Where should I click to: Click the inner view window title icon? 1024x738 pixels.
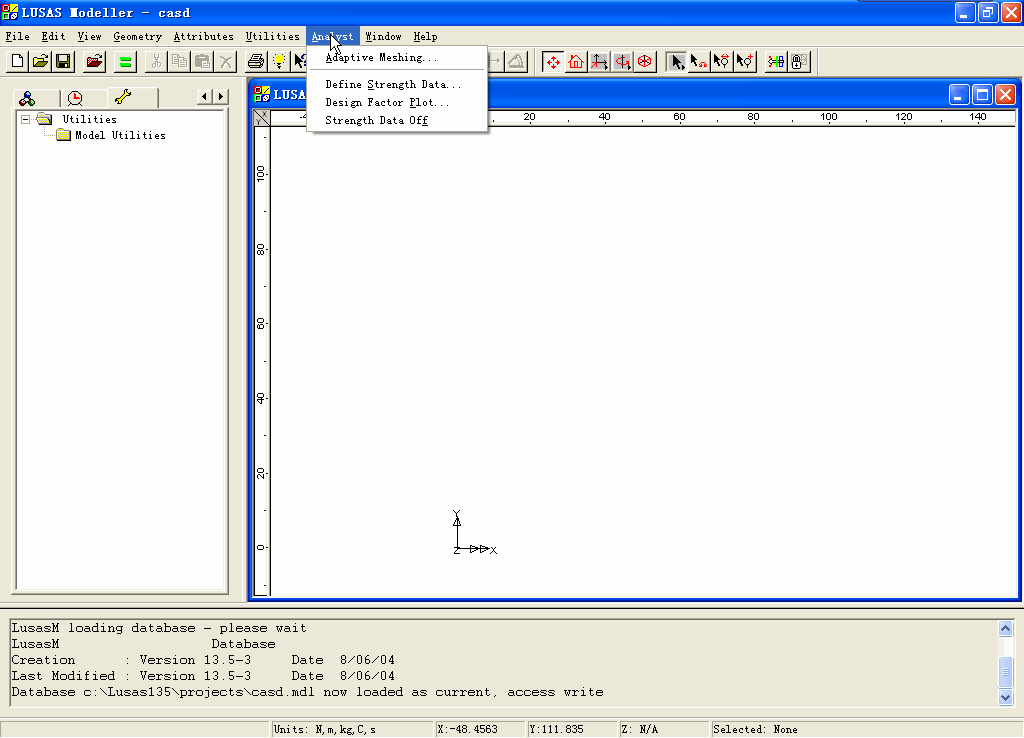[x=262, y=95]
